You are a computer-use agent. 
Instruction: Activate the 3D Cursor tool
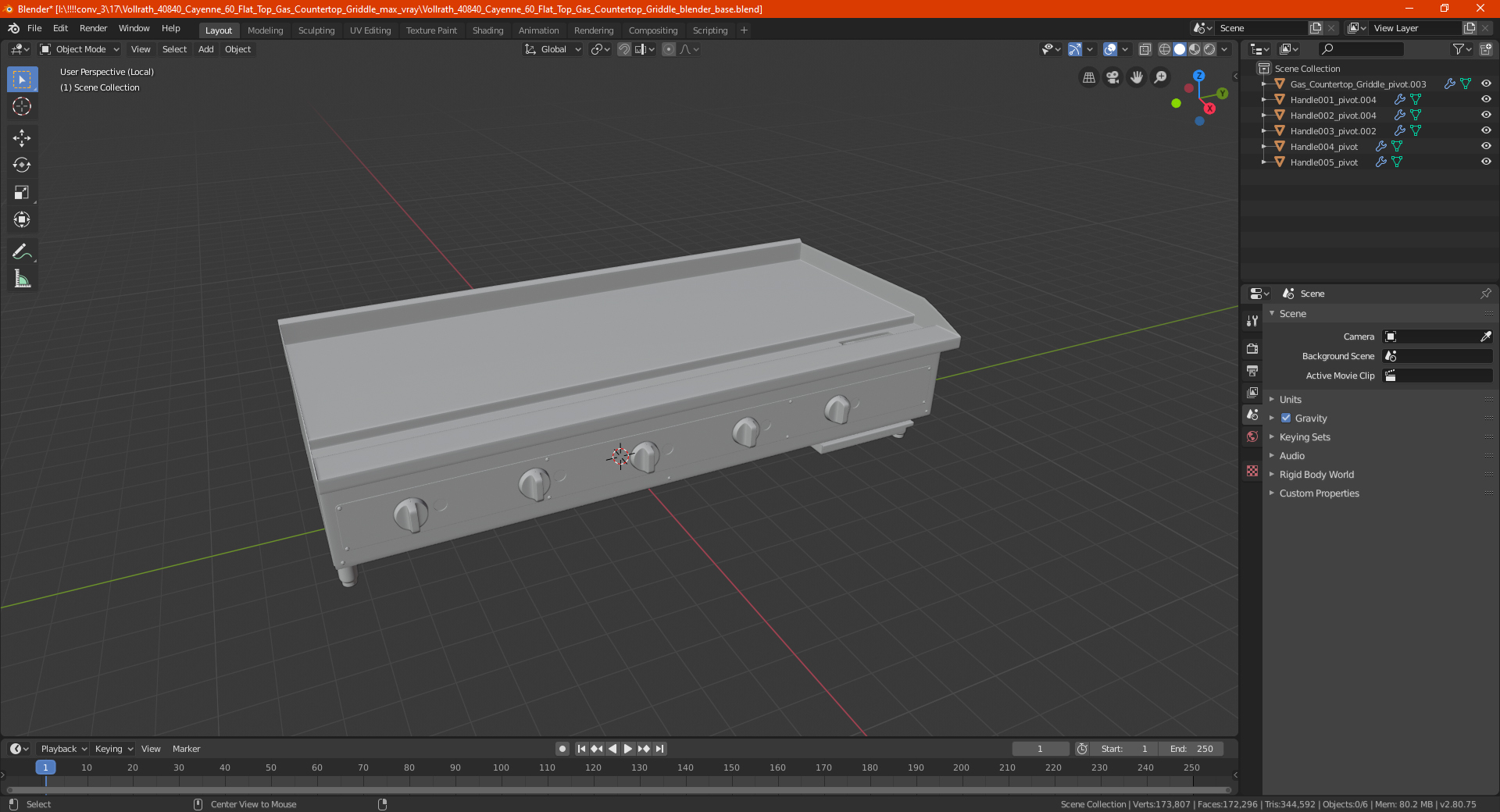22,106
